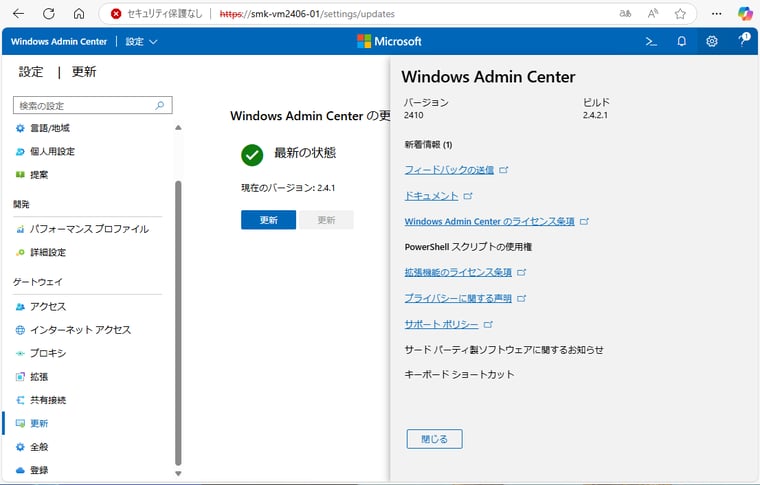Screen dimensions: 760x485
Task: Open the Copilot icon in browser
Action: pos(745,14)
